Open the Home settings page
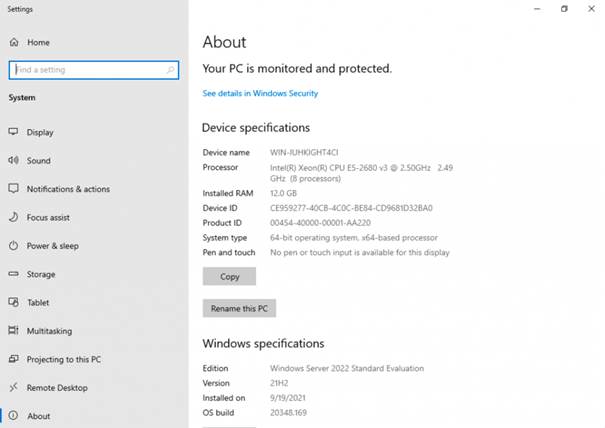605x428 pixels. coord(94,42)
